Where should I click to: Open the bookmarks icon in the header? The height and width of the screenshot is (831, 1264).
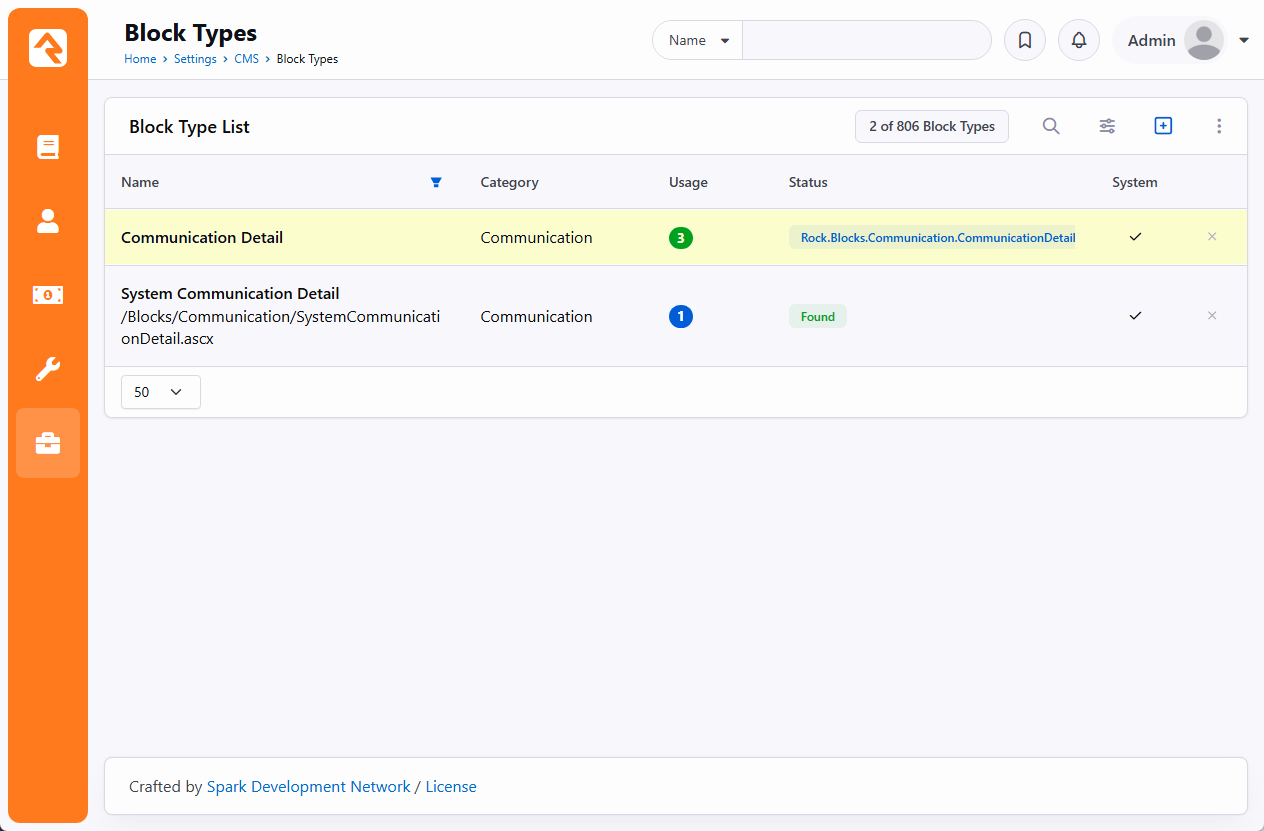pyautogui.click(x=1024, y=40)
